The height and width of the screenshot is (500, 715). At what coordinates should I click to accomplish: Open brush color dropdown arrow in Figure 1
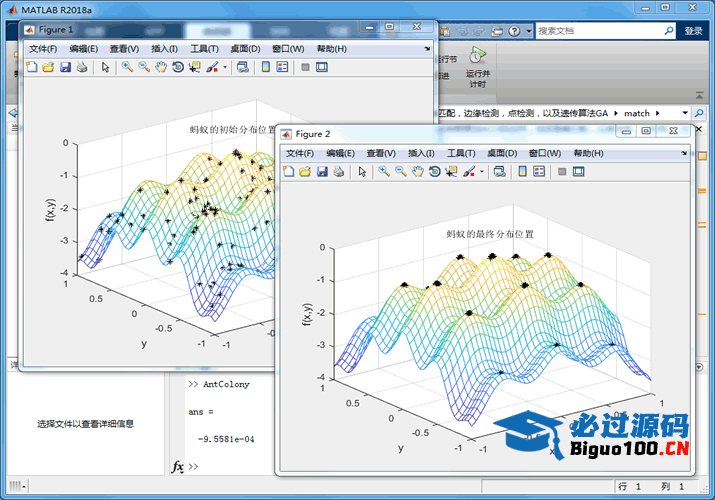225,67
